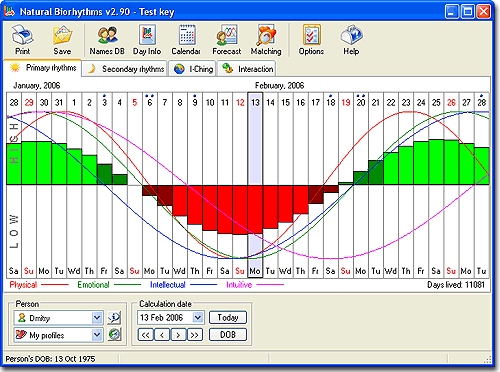Select day 1 February in the chart header
Image resolution: width=500 pixels, height=372 pixels.
[74, 103]
